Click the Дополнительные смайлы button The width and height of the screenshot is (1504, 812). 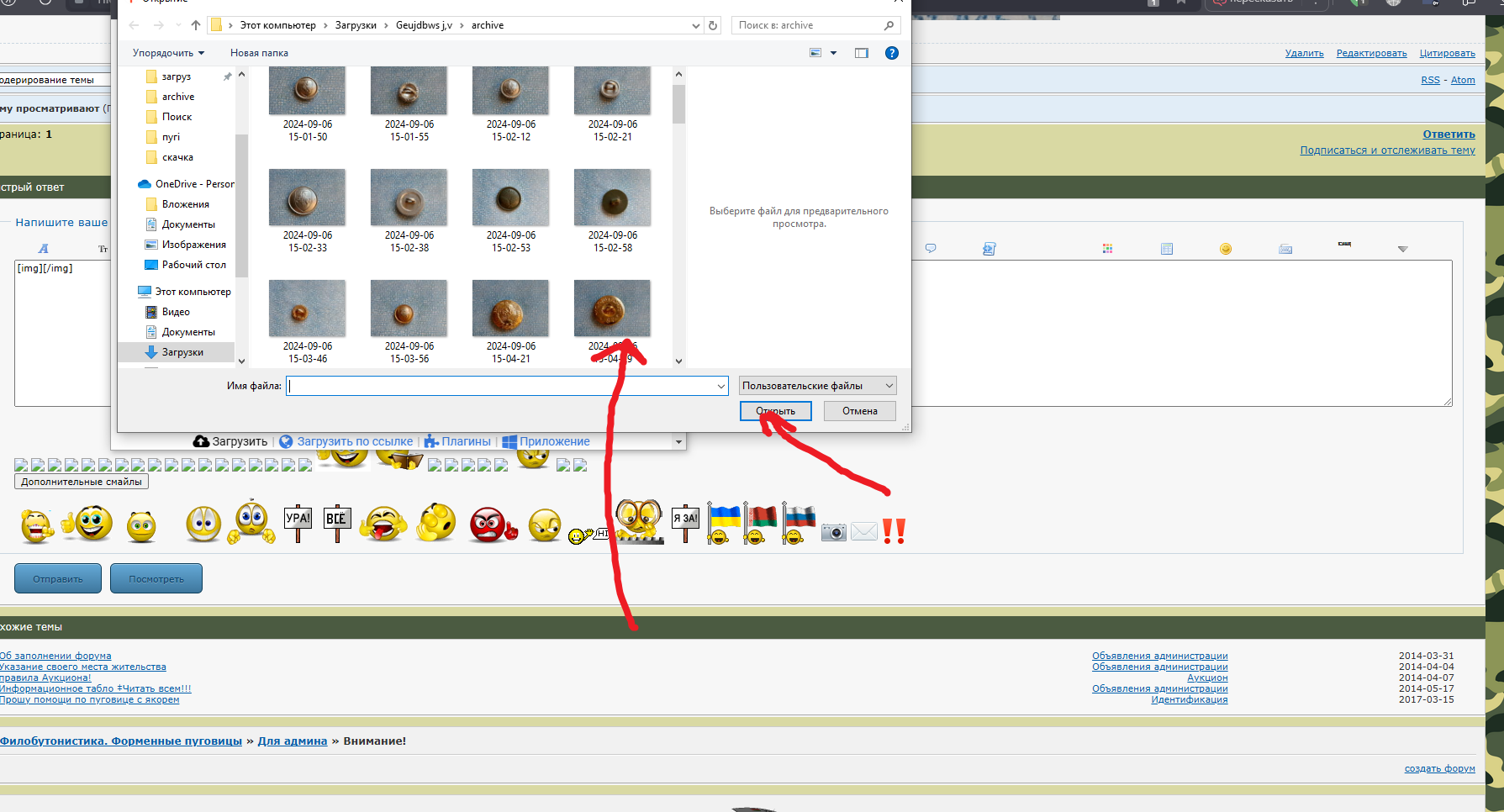pos(82,482)
